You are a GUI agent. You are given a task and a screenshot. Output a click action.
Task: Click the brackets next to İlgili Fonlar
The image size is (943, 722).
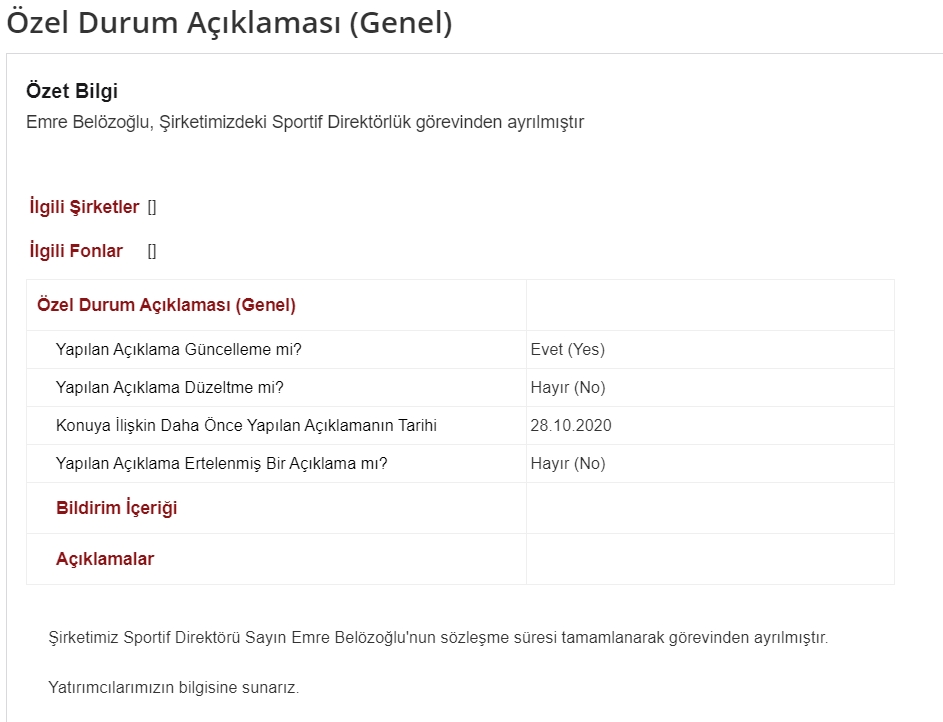pos(152,251)
